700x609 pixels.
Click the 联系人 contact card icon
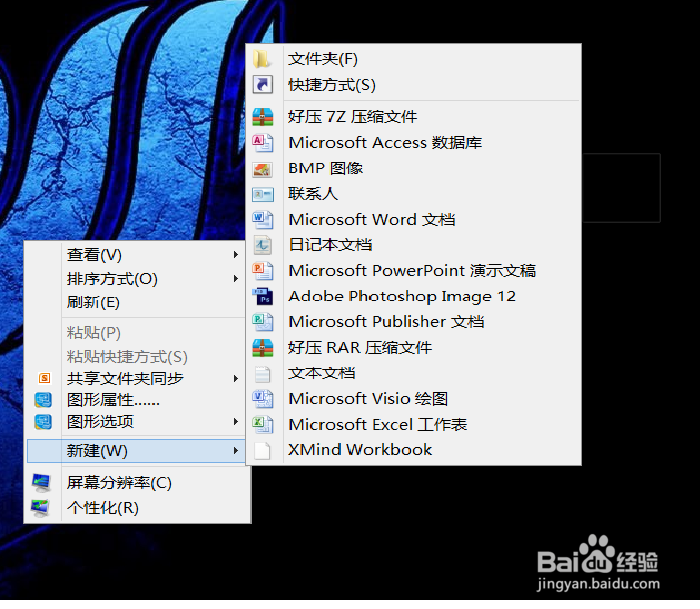(262, 194)
